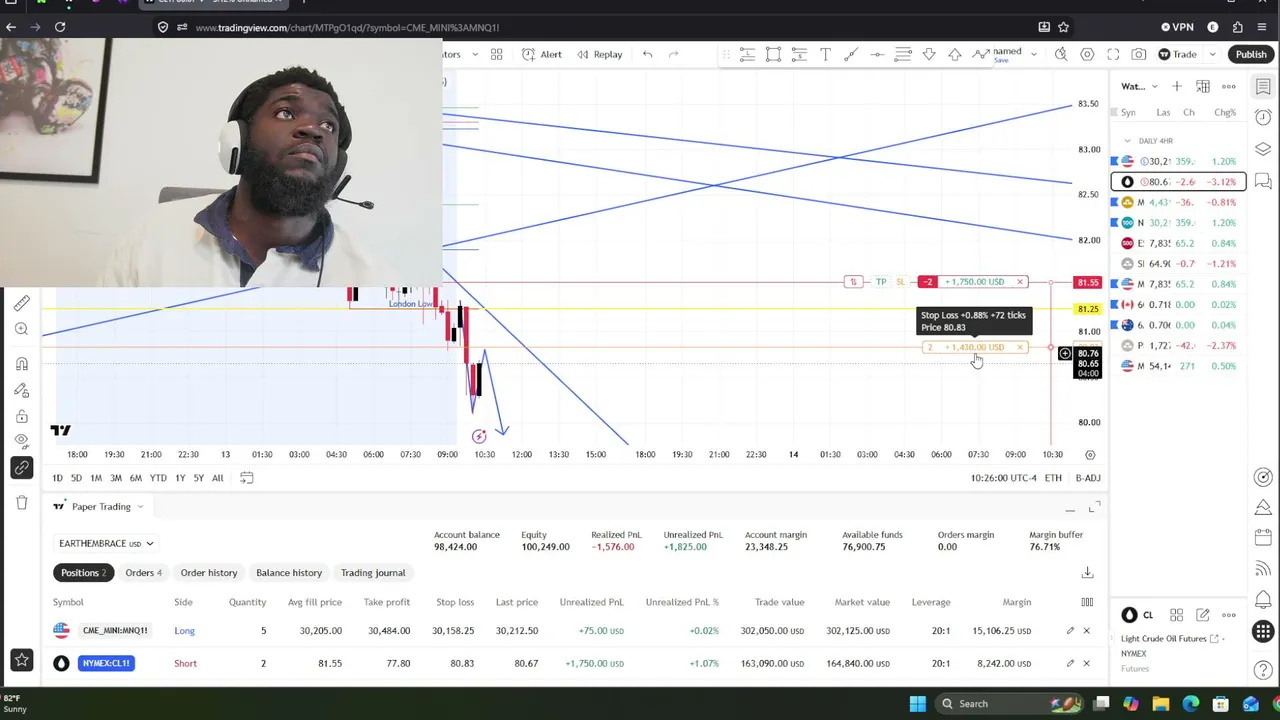Click the CME_MINI:MNQ1! symbol tag
This screenshot has height=720, width=1280.
pyautogui.click(x=115, y=631)
